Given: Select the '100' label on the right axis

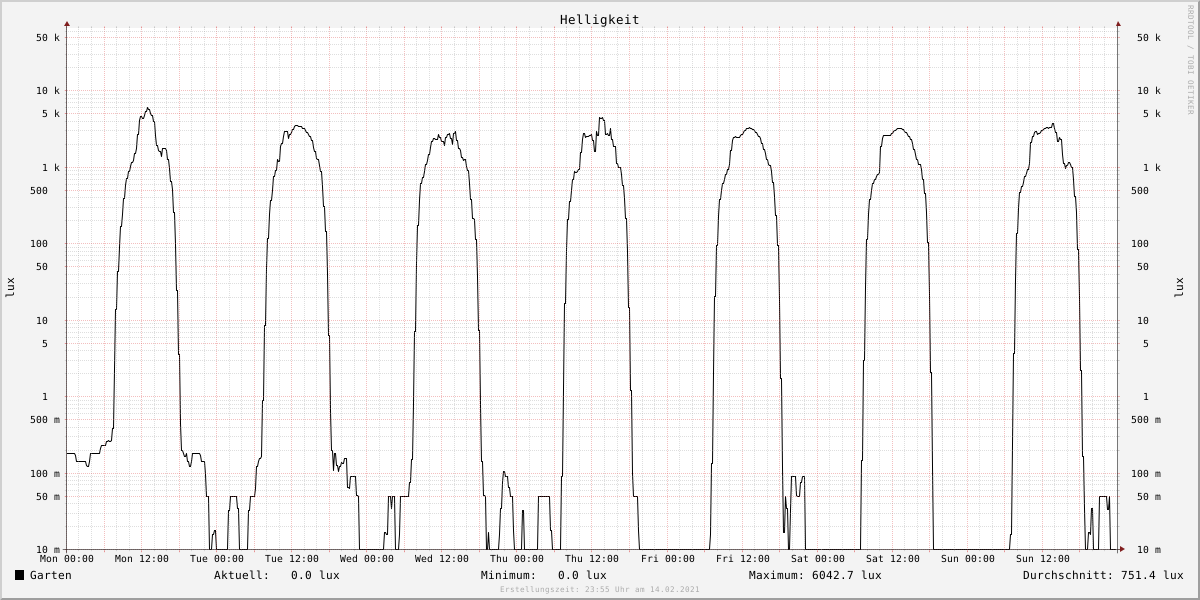Looking at the screenshot, I should click(1140, 244).
